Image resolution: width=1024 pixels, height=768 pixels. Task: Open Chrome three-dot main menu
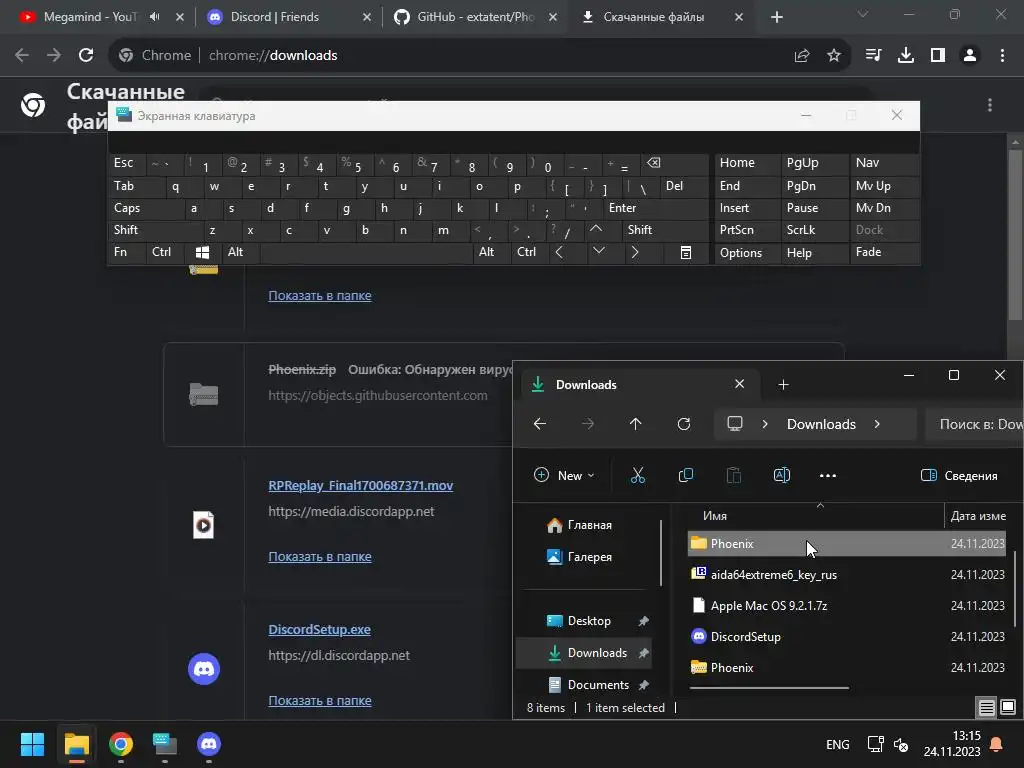click(1002, 56)
